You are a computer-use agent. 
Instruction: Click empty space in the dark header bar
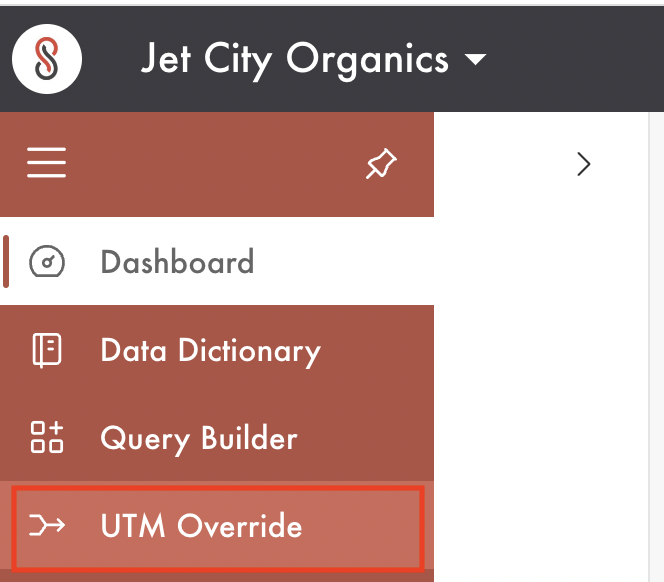coord(576,59)
